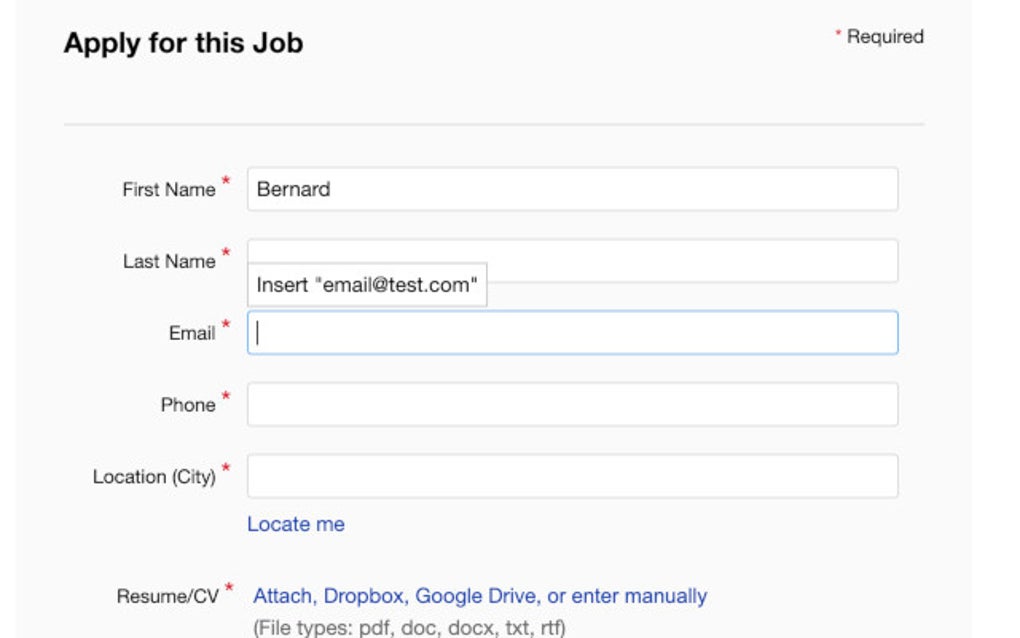Click the Location (City) input field
Screen dimensions: 1020x638
[572, 477]
